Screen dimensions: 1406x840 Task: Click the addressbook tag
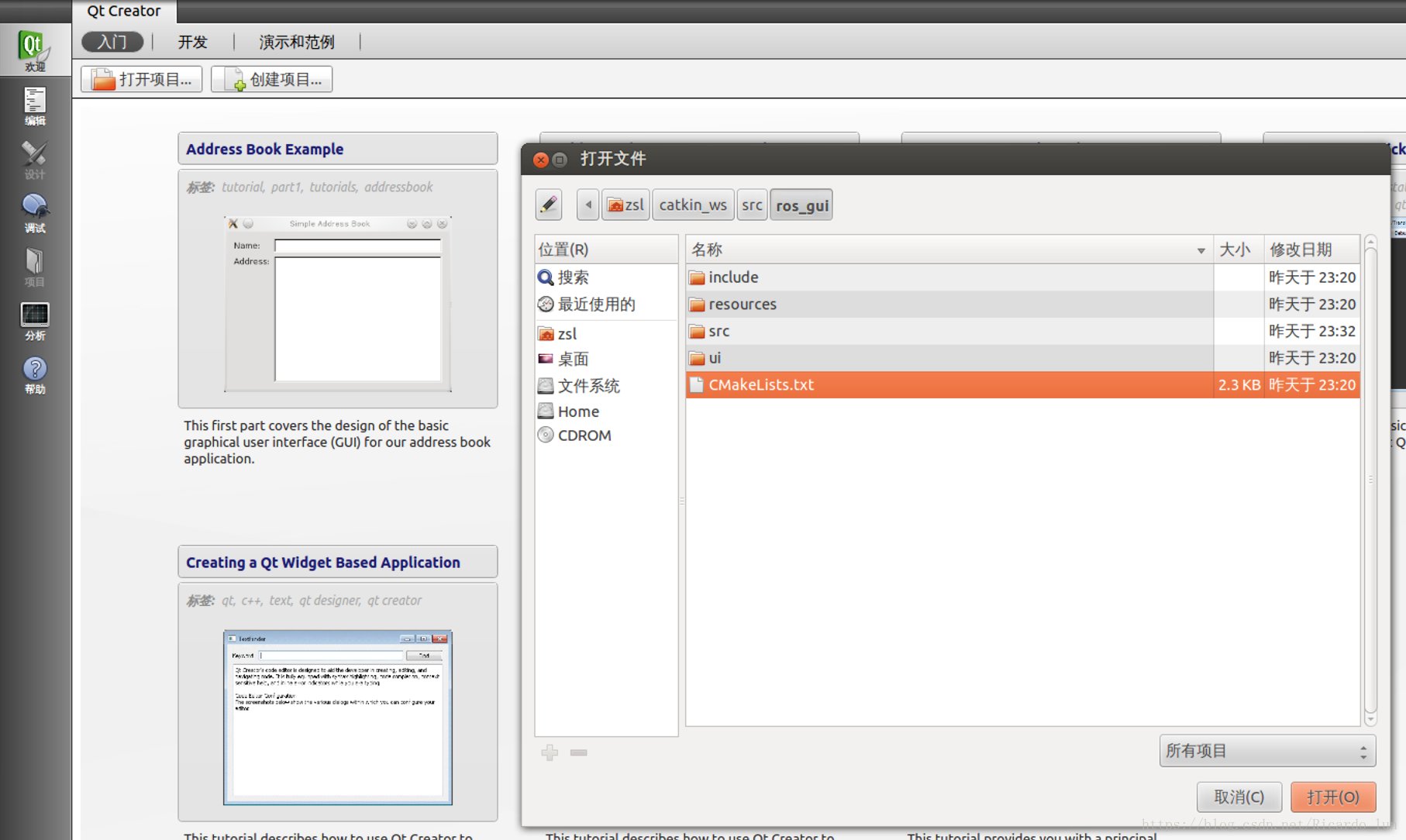(x=398, y=187)
